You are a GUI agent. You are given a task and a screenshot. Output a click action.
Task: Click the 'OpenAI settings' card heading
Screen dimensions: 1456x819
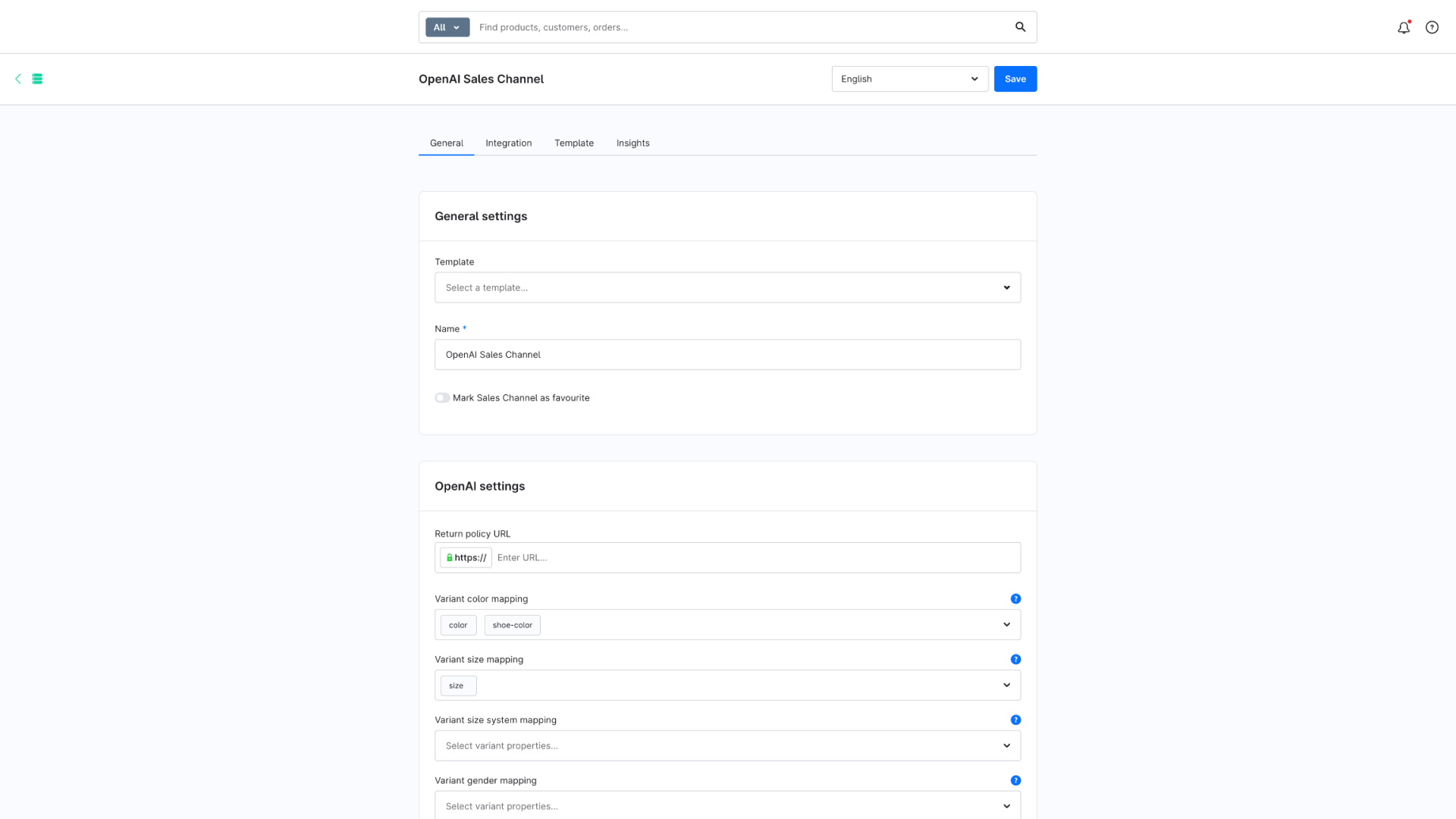(x=479, y=487)
